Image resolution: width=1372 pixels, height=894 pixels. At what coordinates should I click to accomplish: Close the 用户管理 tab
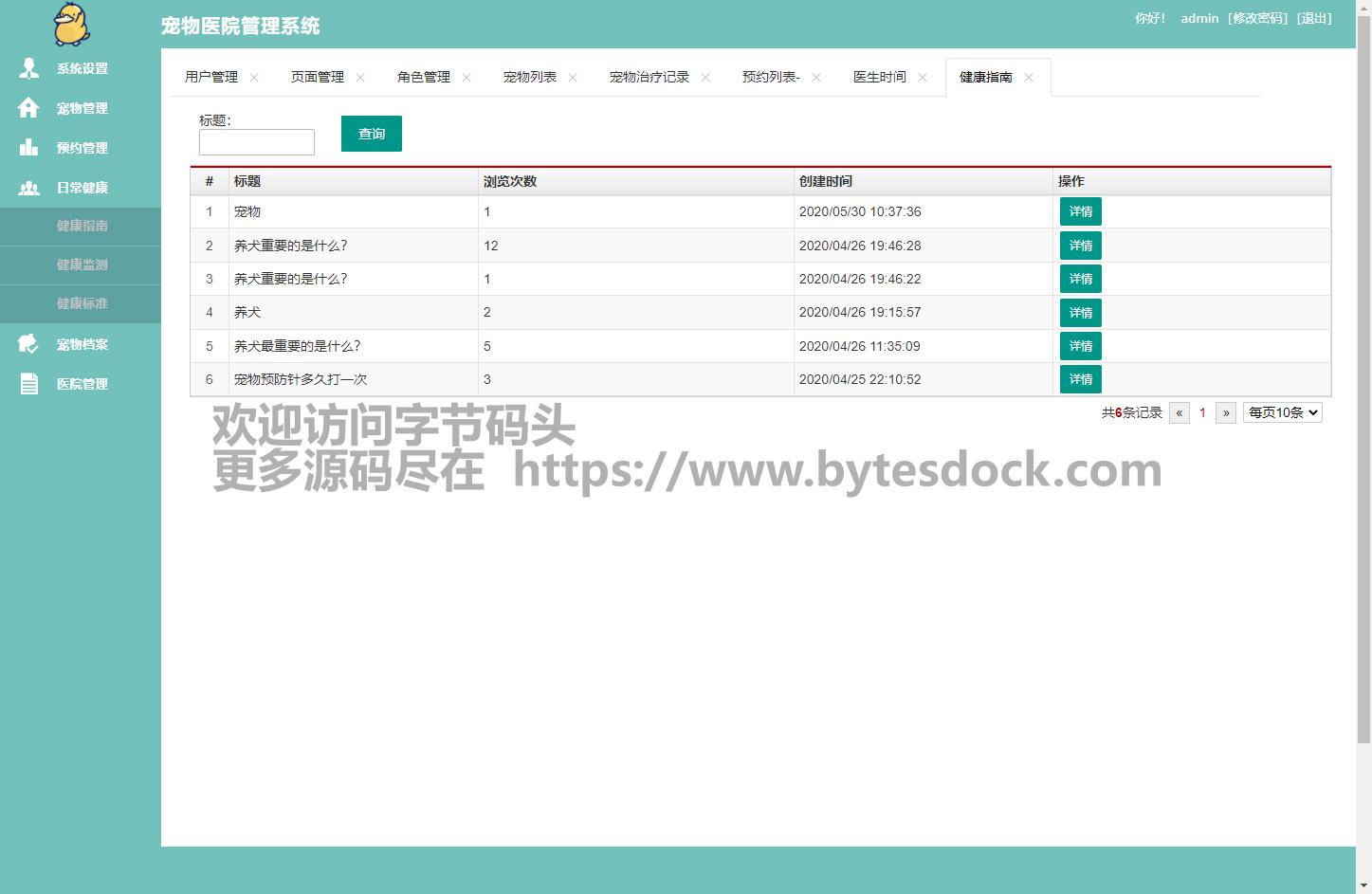click(x=254, y=78)
